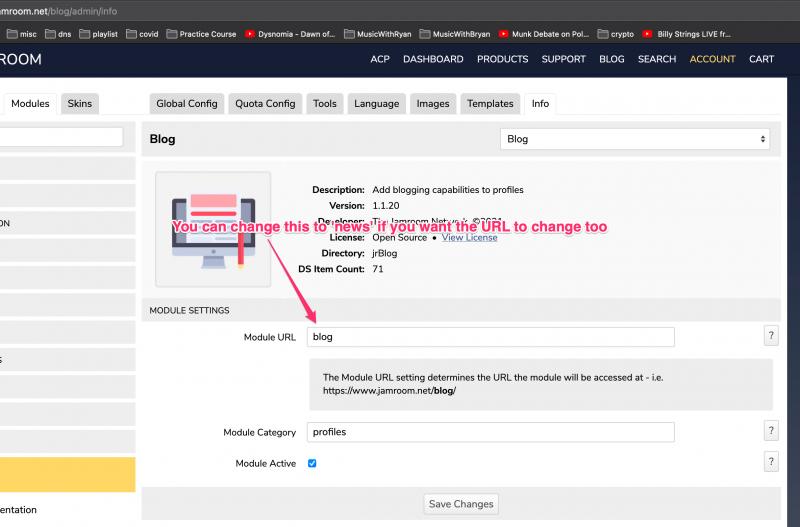Click the Module Category input field
The height and width of the screenshot is (527, 800).
490,432
